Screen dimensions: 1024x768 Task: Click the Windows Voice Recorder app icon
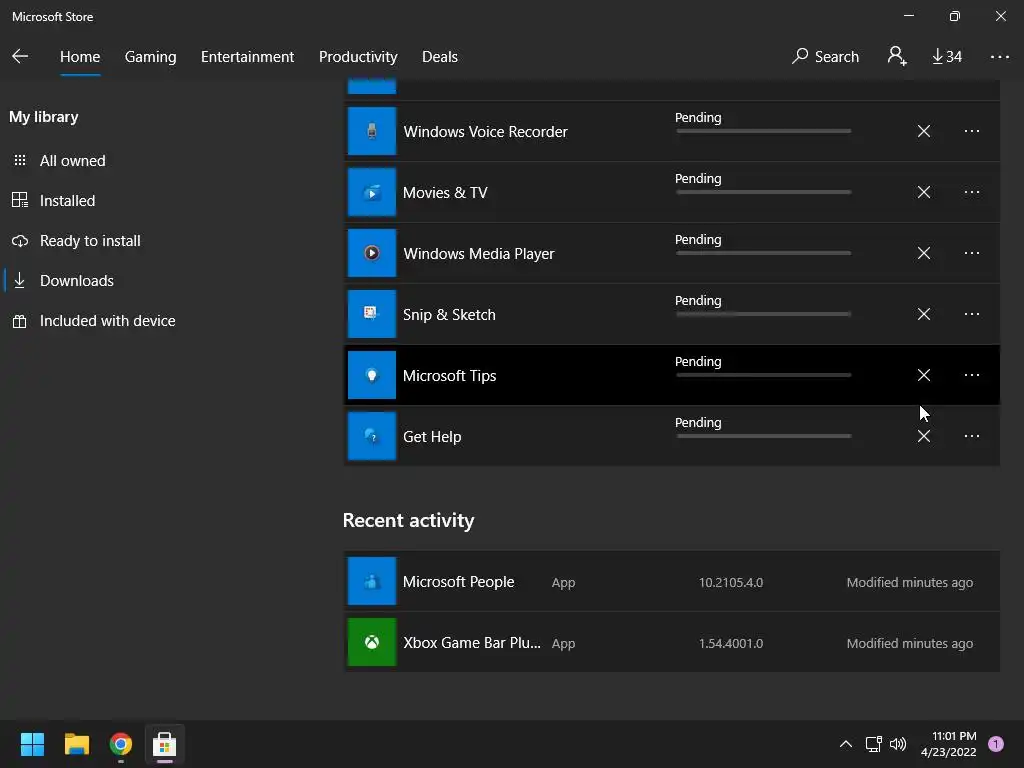click(x=372, y=131)
